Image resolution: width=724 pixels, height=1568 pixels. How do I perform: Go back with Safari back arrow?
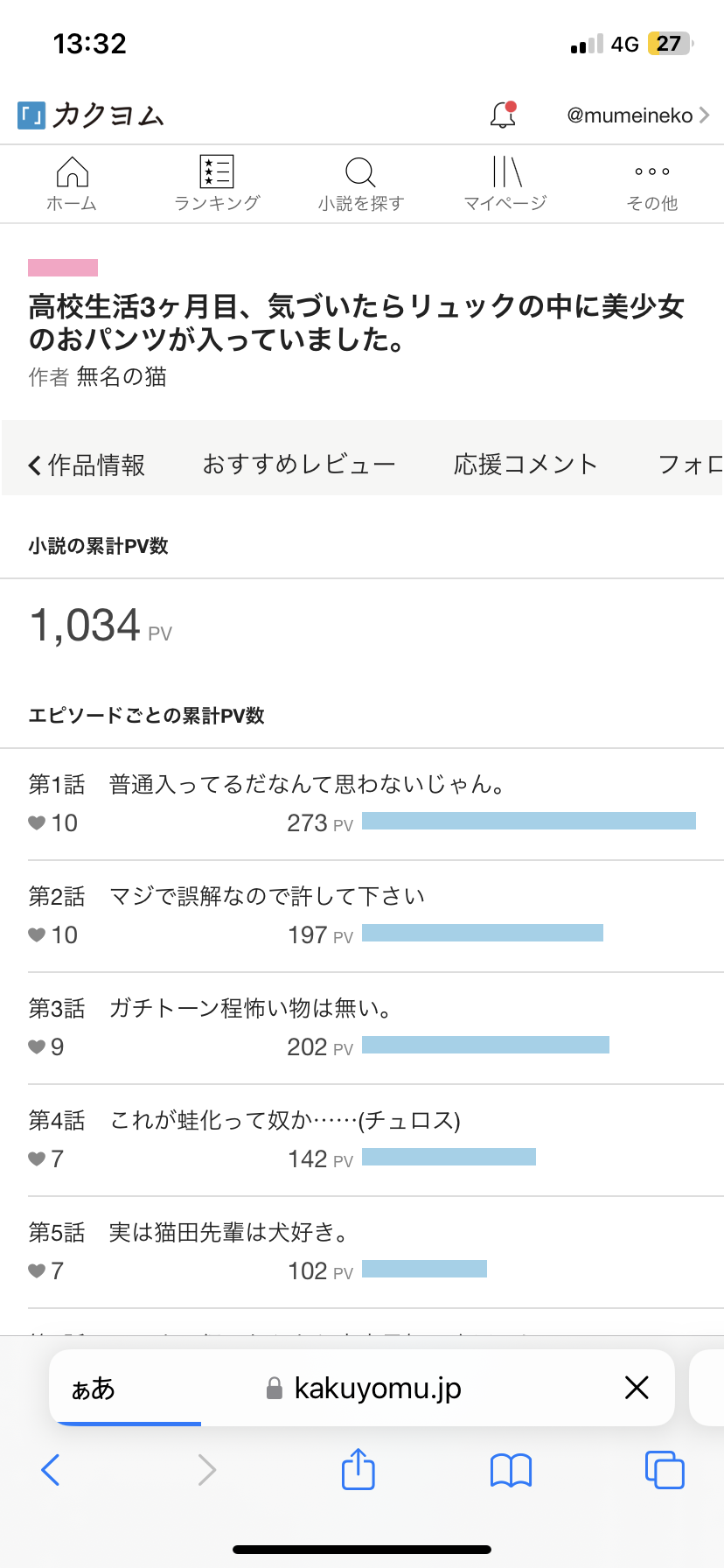point(51,1470)
